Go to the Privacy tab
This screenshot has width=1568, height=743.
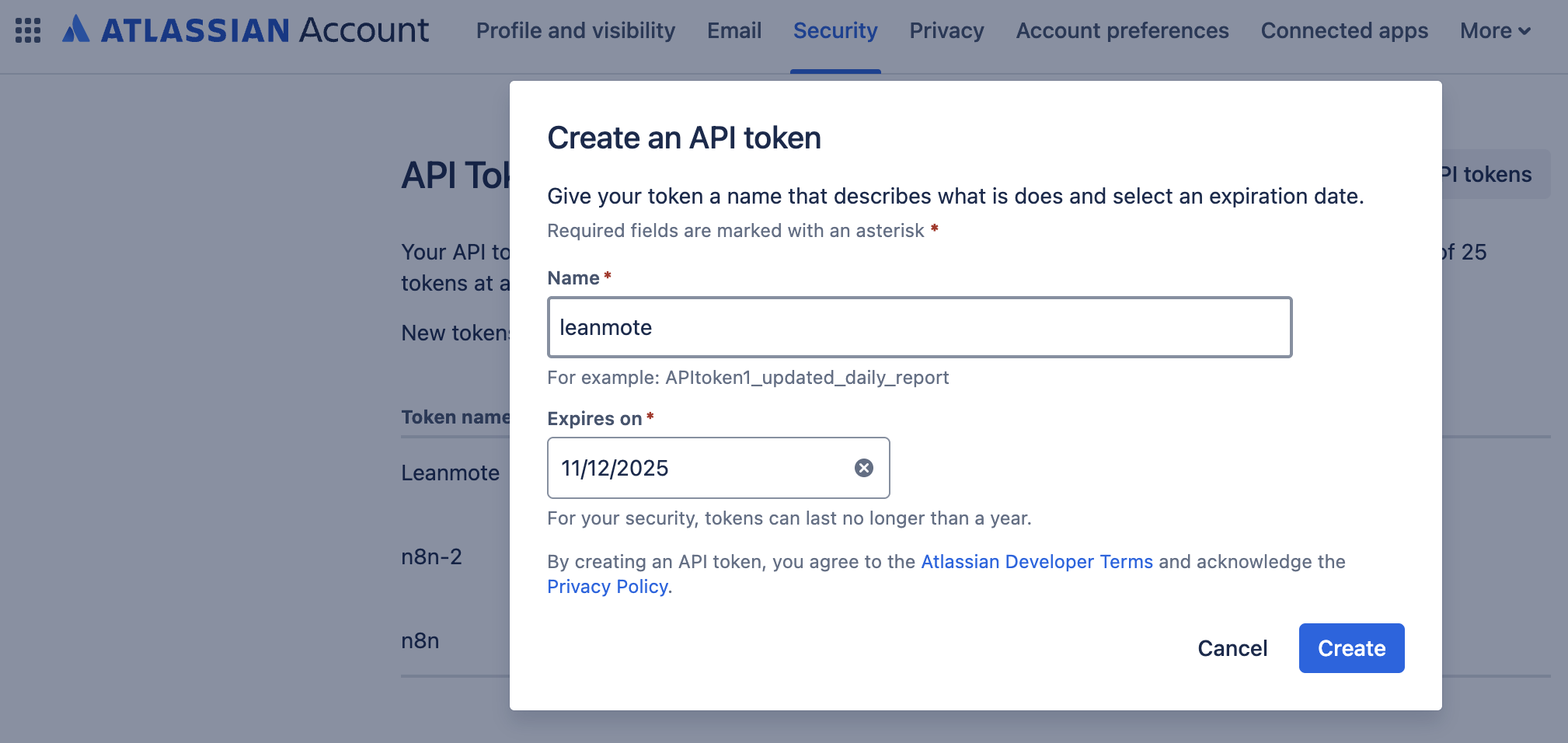946,30
